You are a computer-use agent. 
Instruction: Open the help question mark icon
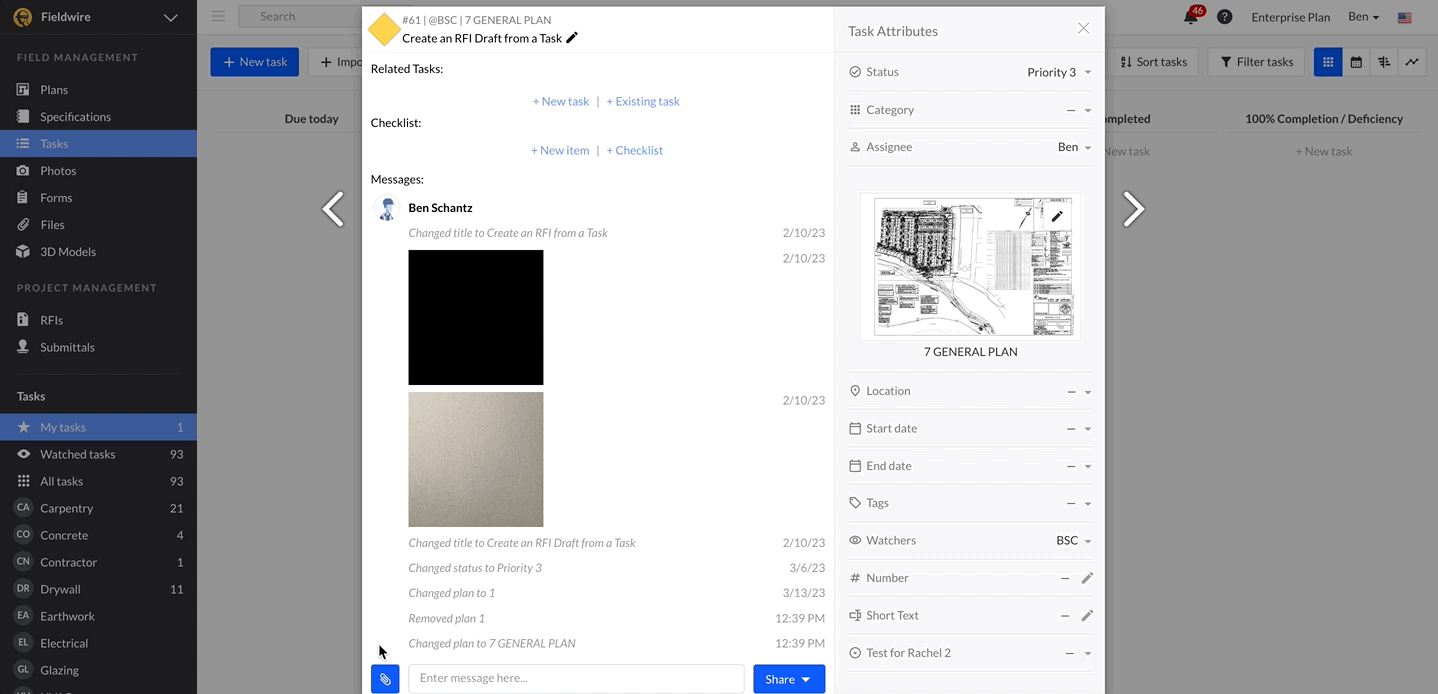(1224, 17)
